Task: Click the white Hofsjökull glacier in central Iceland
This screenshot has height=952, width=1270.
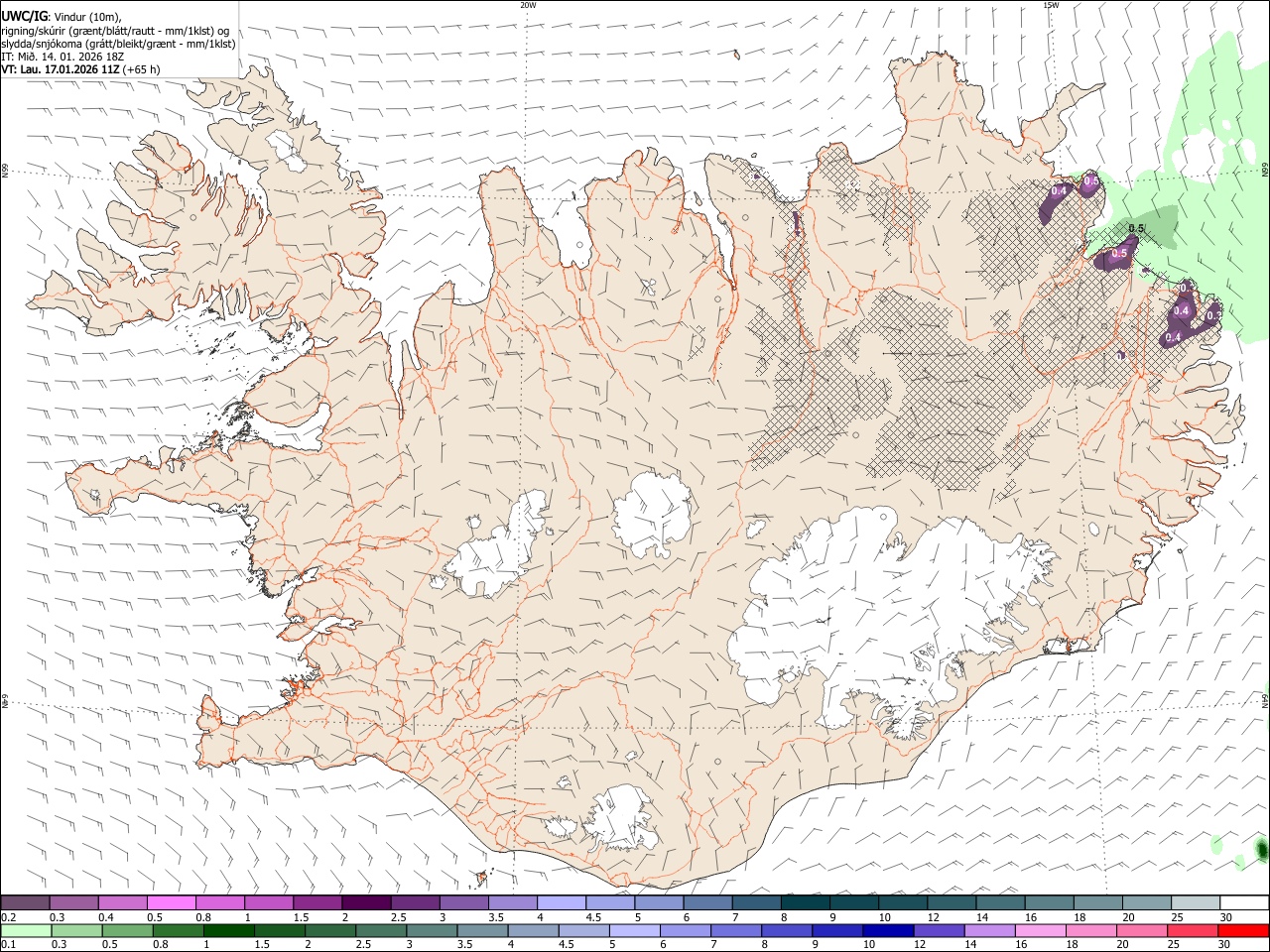Action: click(x=653, y=514)
